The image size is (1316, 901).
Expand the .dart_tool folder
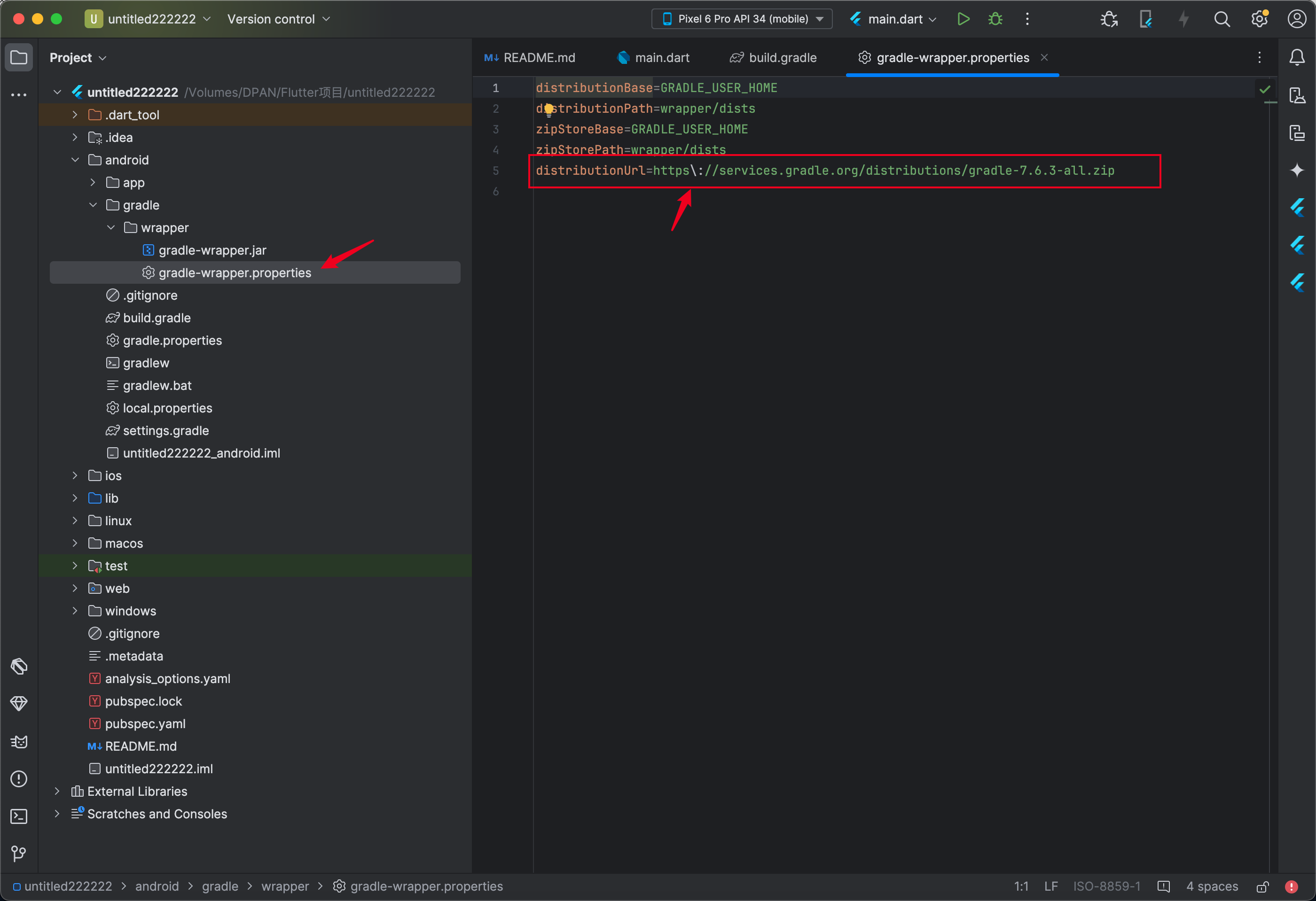(x=75, y=114)
